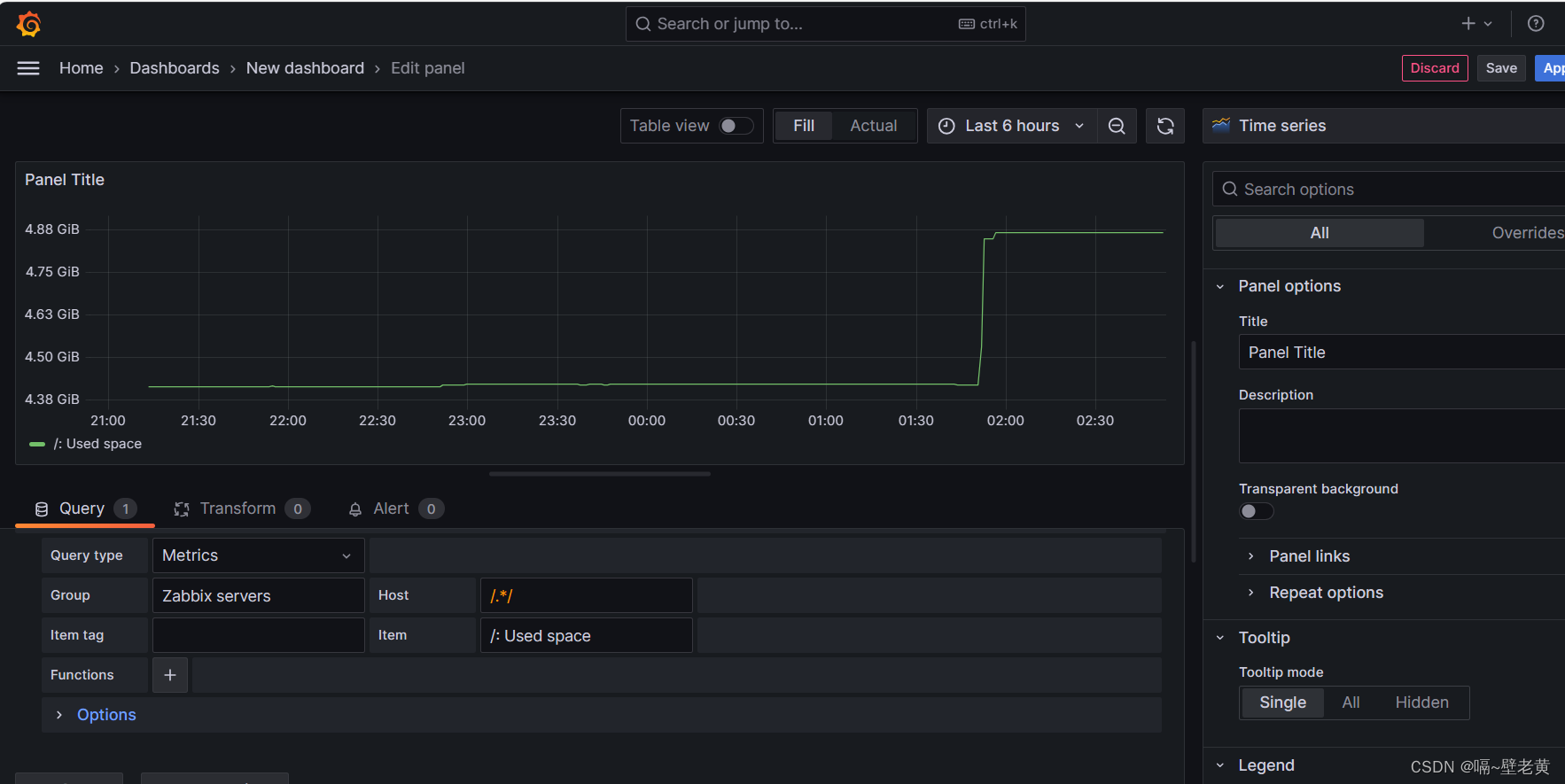Open the Item Used space selector

pyautogui.click(x=587, y=635)
